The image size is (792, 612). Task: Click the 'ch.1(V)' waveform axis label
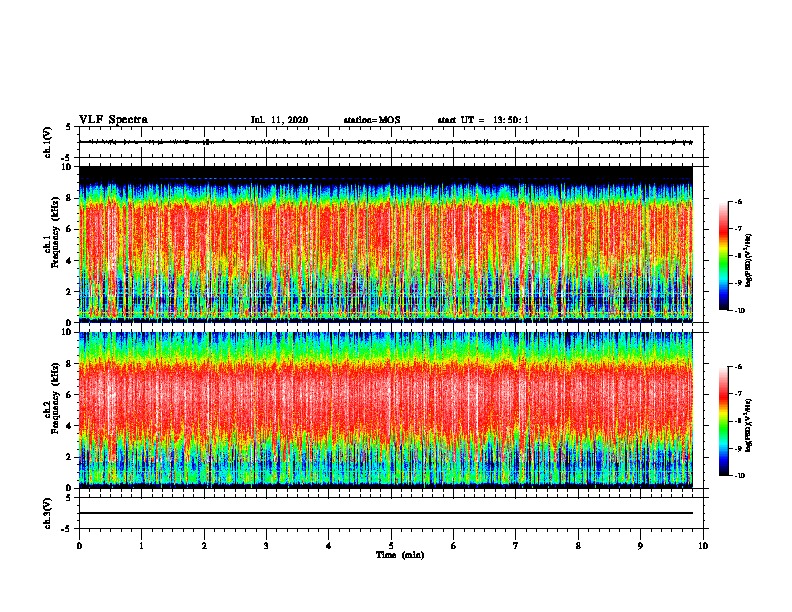point(48,142)
